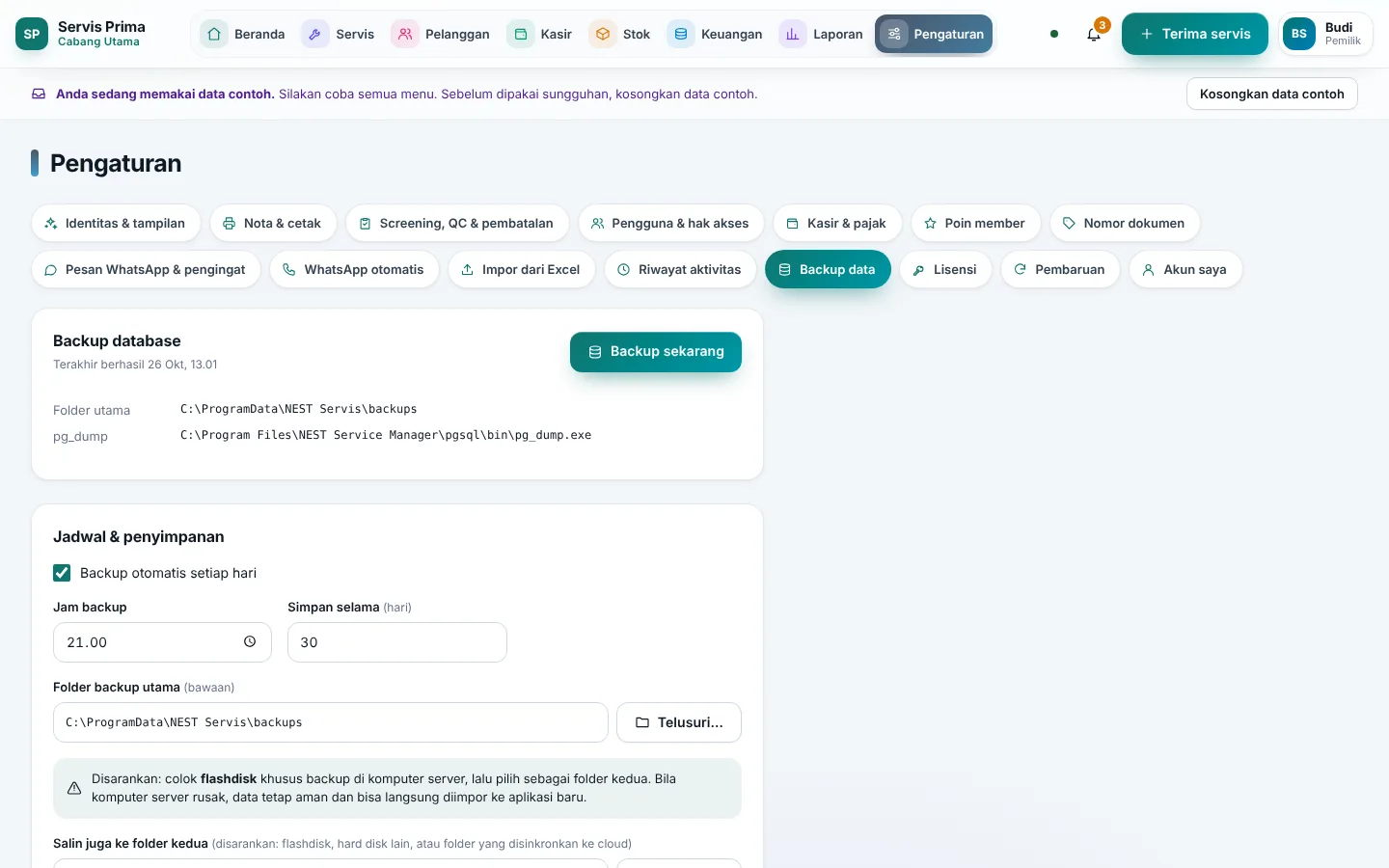
Task: Start a backup with Backup sekarang
Action: tap(656, 352)
